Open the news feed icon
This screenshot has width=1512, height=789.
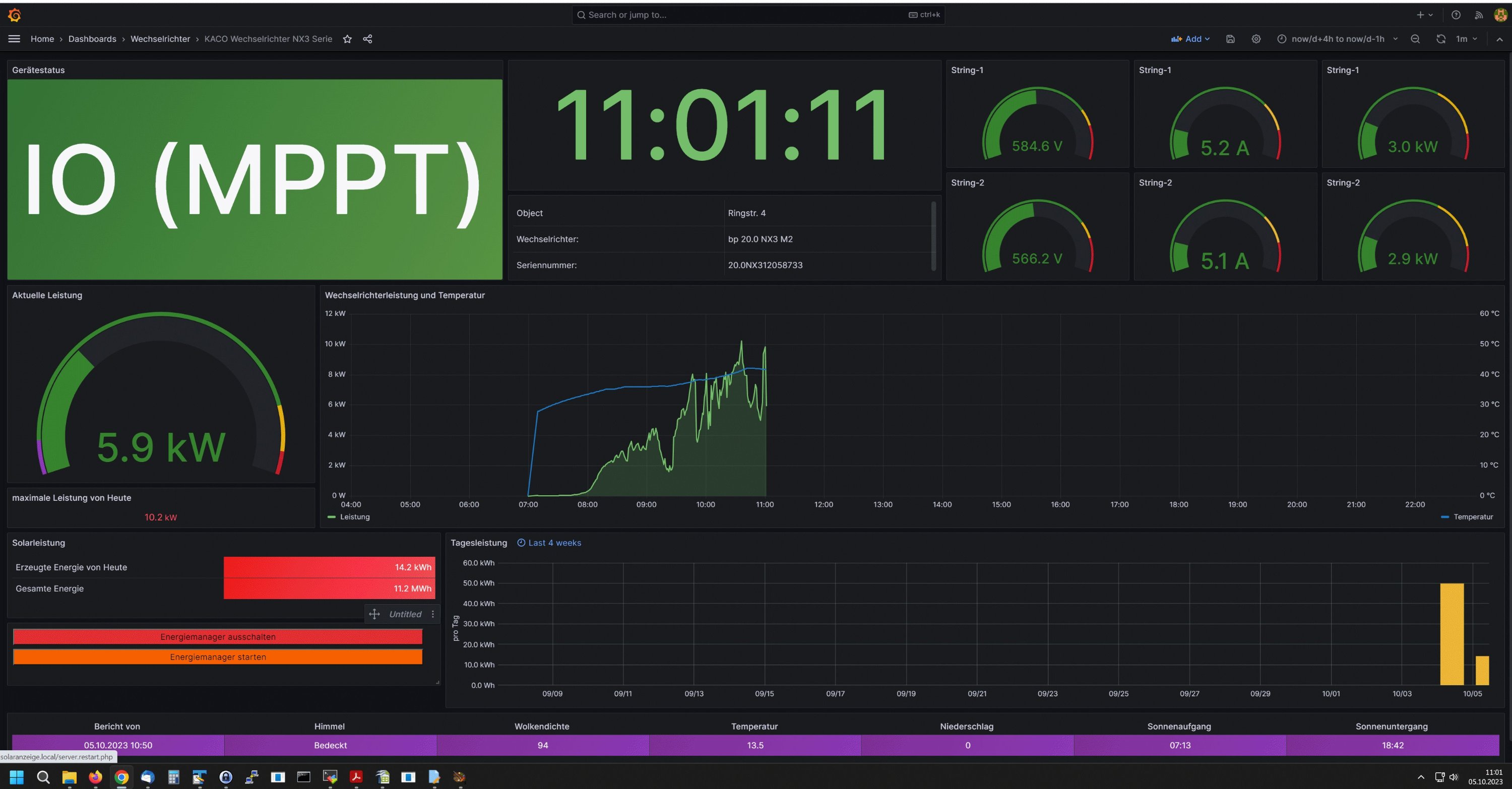click(1479, 15)
